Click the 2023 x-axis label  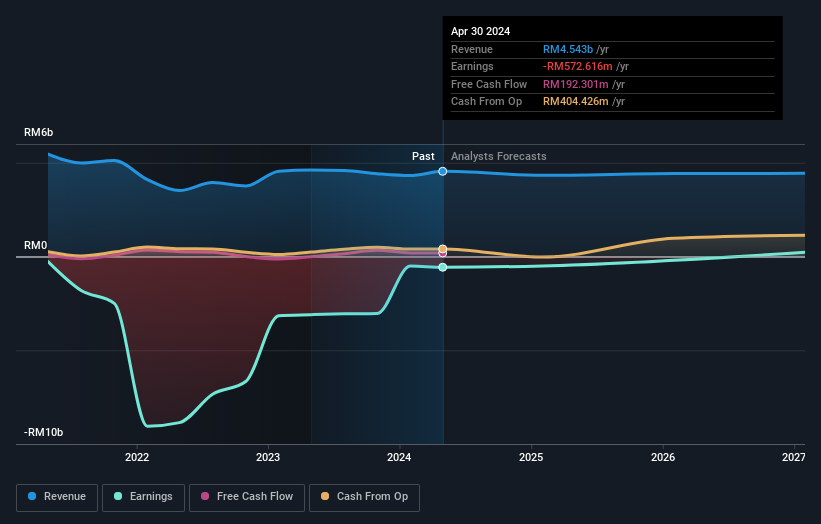point(268,457)
